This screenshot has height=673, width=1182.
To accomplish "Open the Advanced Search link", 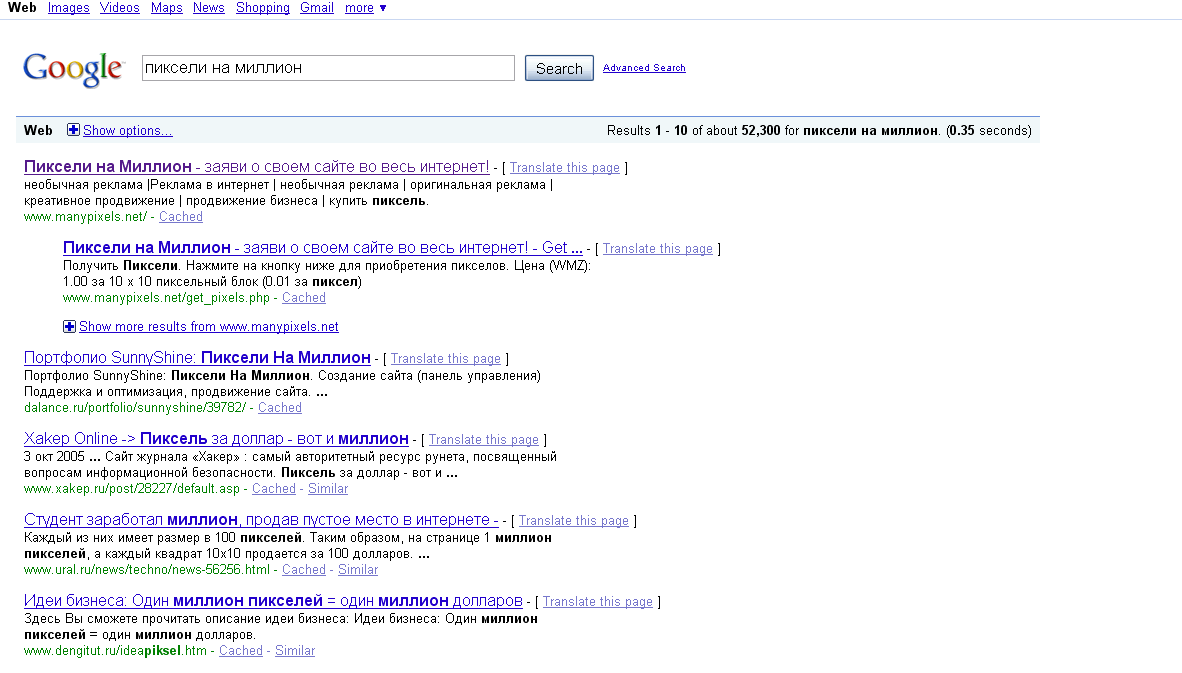I will (x=644, y=67).
